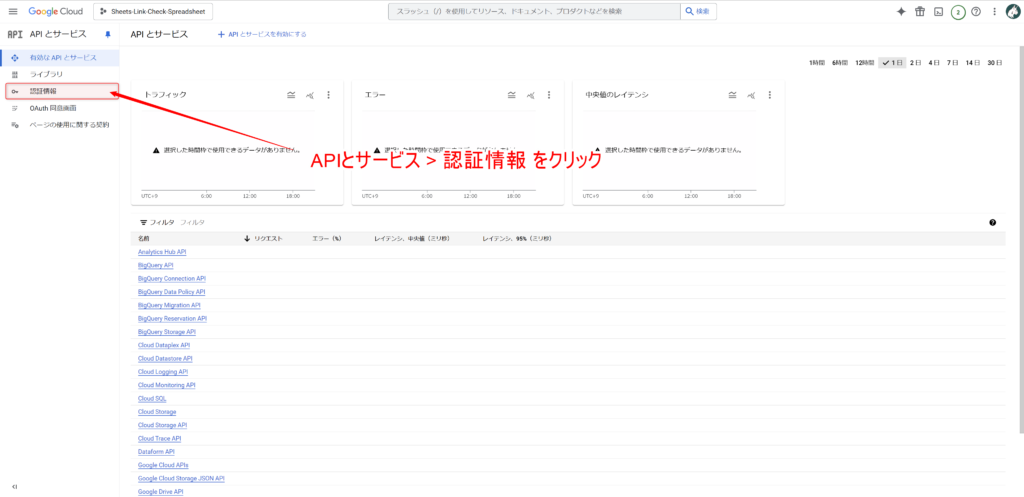1024x497 pixels.
Task: Go to ライブラリ in the sidebar
Action: [46, 74]
